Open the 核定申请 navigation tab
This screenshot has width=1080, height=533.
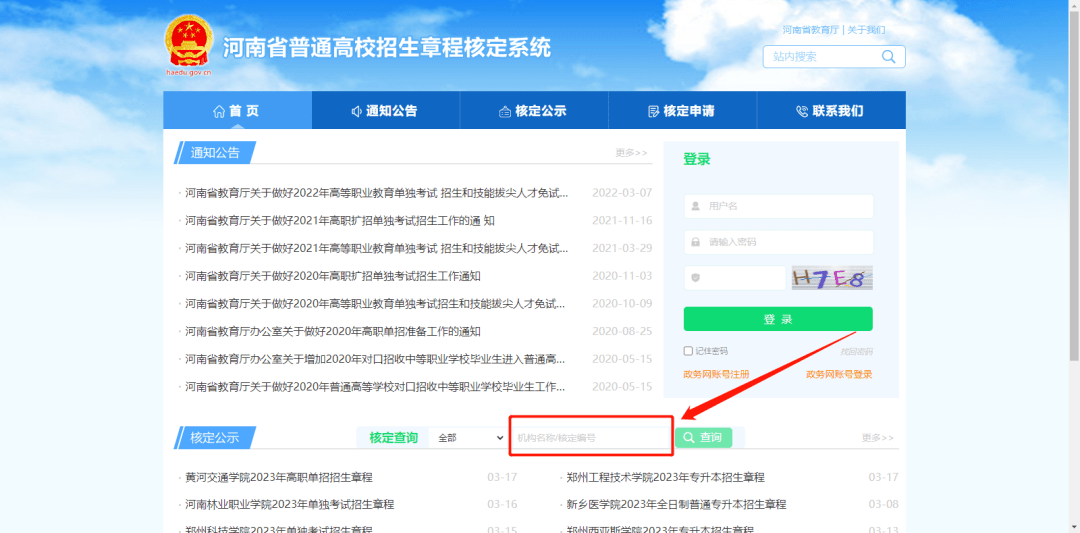pyautogui.click(x=683, y=110)
